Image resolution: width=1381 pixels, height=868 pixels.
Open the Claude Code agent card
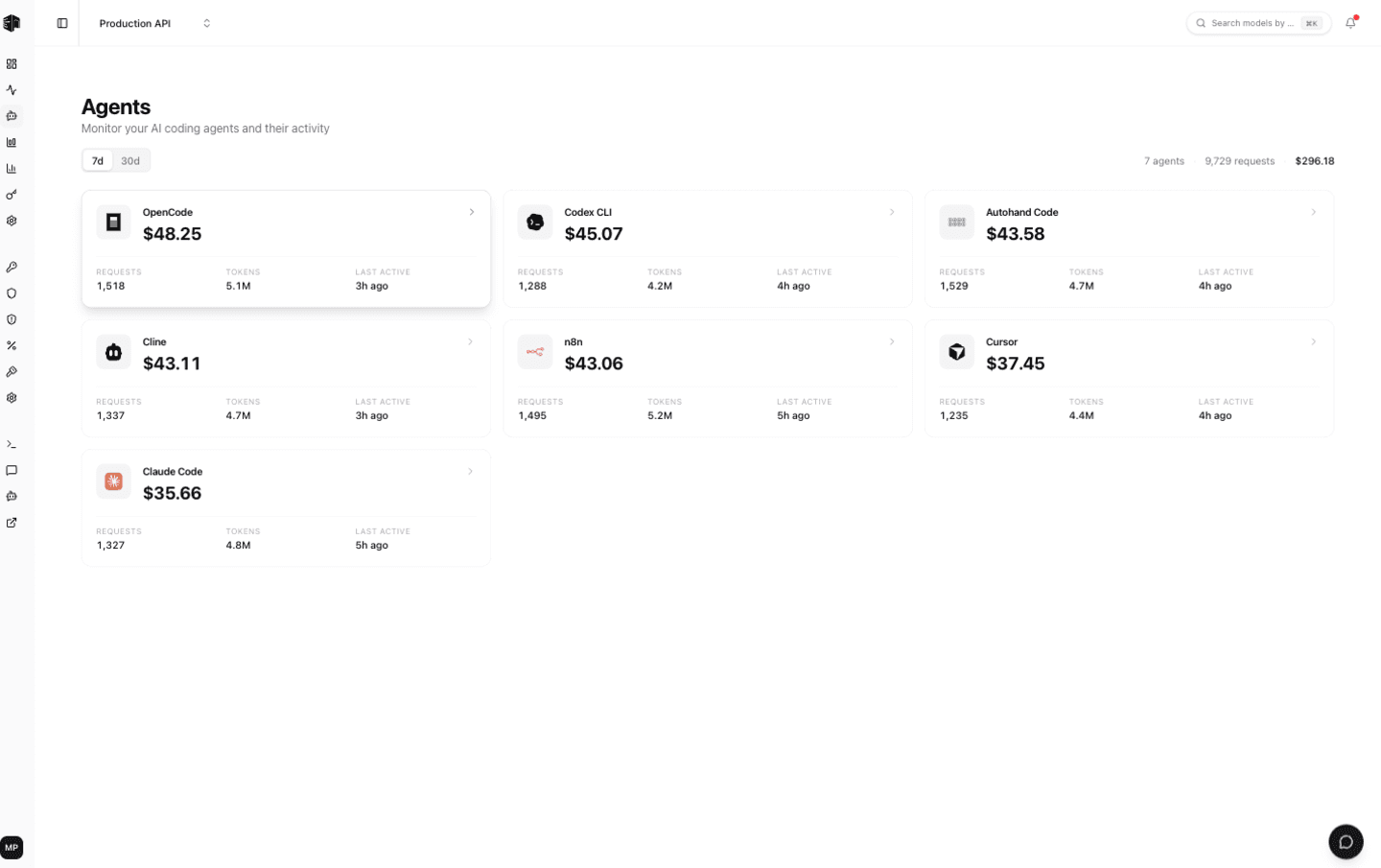[286, 507]
